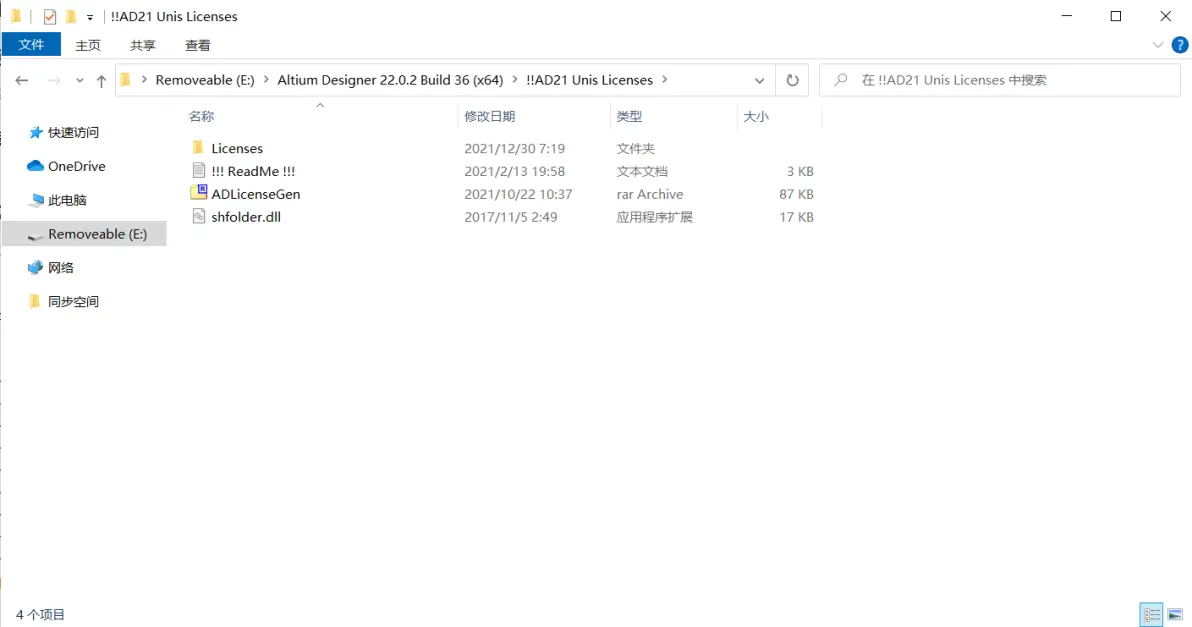The width and height of the screenshot is (1192, 627).
Task: Open the recent locations dropdown arrow
Action: point(79,81)
